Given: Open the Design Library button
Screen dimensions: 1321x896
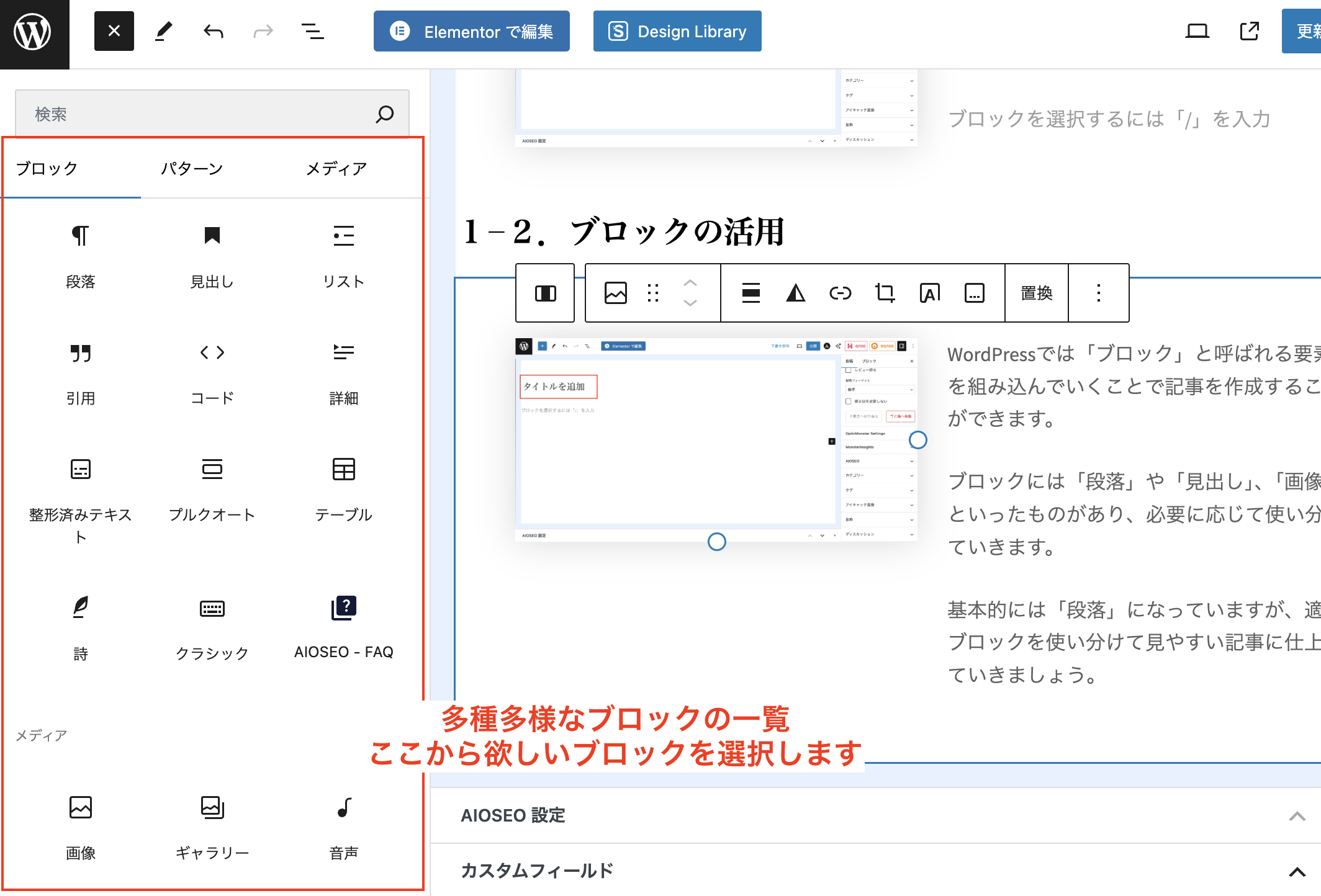Looking at the screenshot, I should [x=677, y=31].
